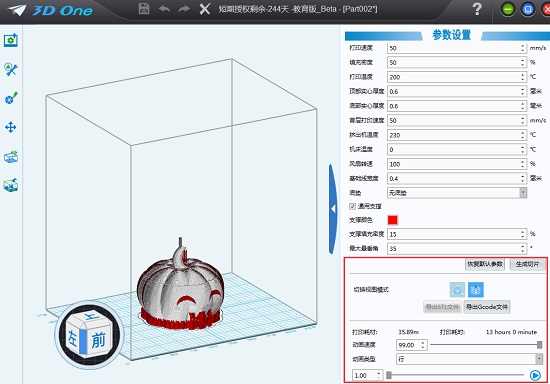Screen dimensions: 550x384
Task: Toggle the 通用支撑 checkbox
Action: click(x=353, y=206)
